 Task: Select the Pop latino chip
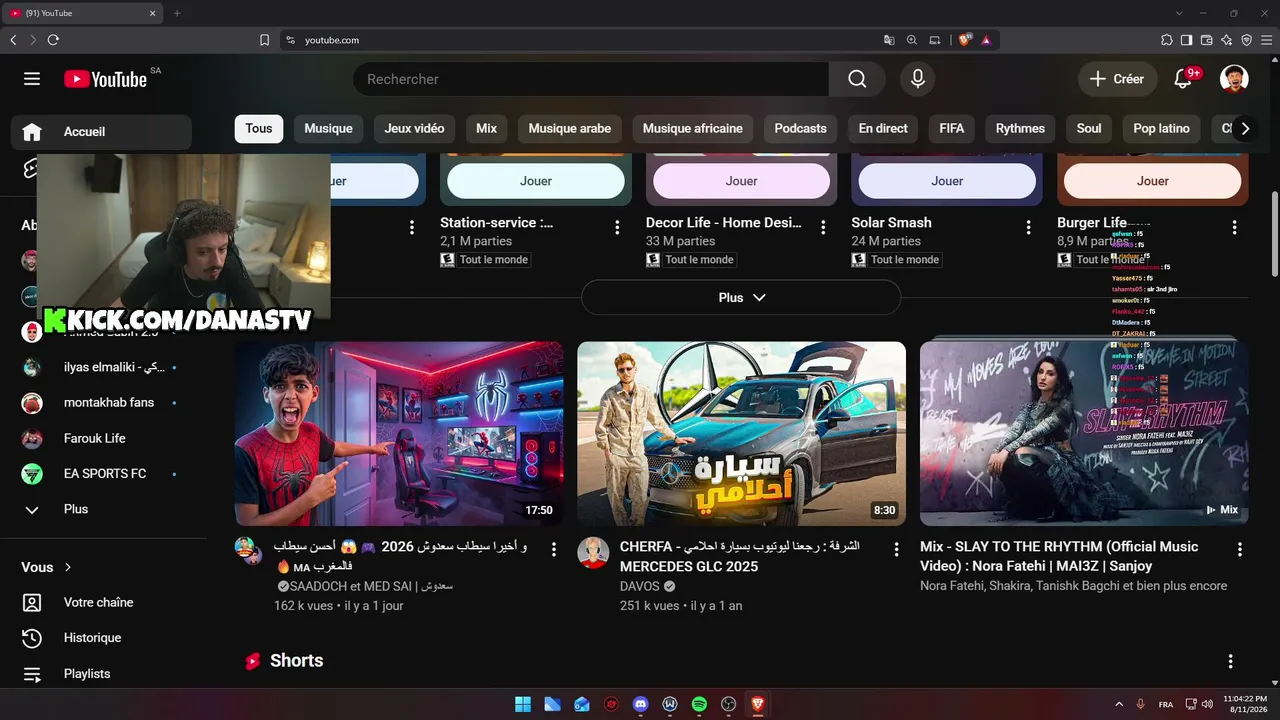(1161, 128)
